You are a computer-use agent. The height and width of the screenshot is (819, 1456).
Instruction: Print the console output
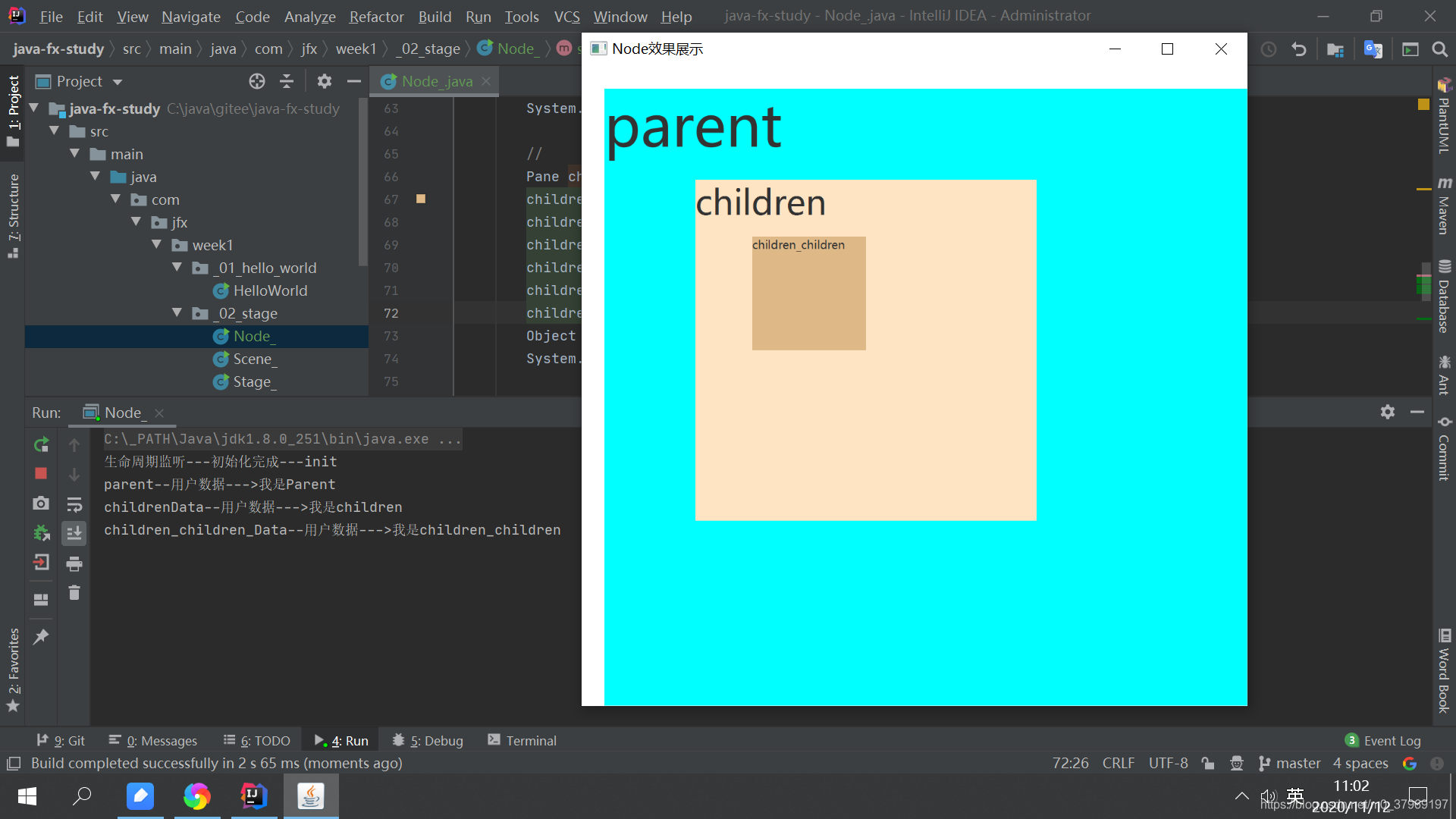pos(74,563)
